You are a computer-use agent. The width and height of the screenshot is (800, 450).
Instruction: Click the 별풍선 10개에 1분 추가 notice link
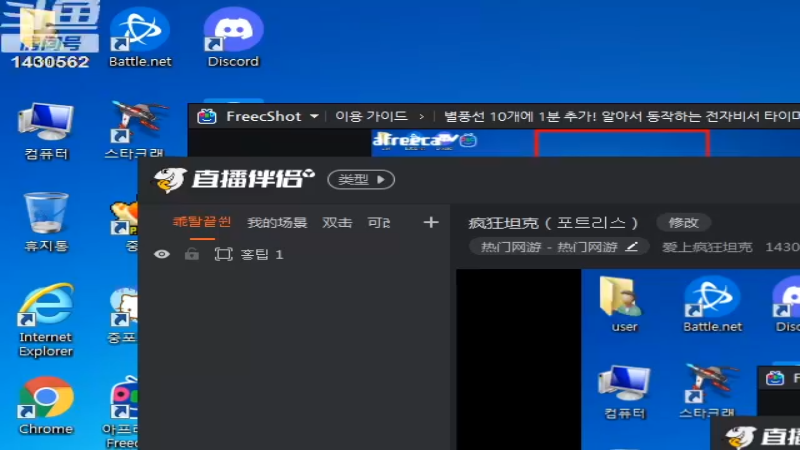click(621, 116)
